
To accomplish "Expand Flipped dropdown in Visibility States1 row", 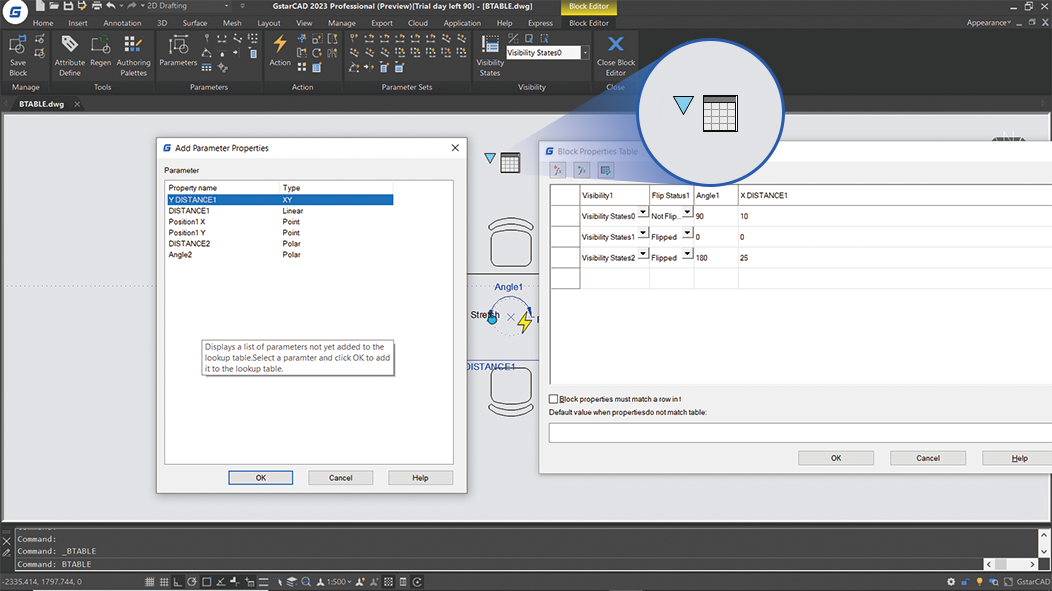I will pos(687,233).
